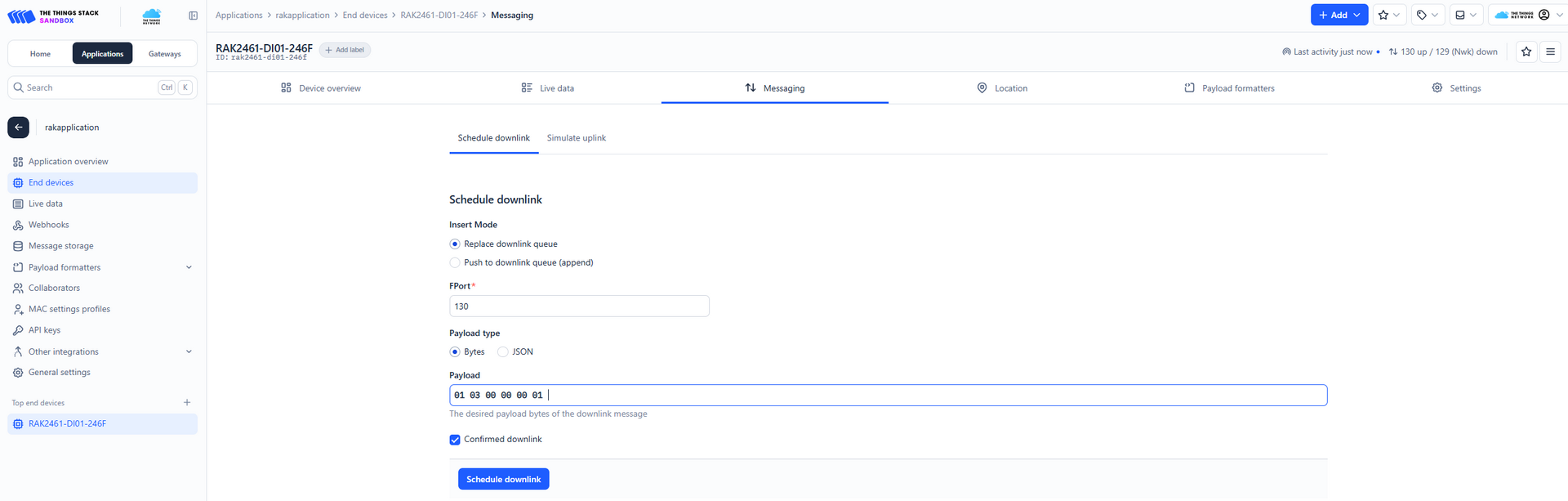Switch to the Simulate uplink tab
The image size is (1568, 501).
(576, 138)
